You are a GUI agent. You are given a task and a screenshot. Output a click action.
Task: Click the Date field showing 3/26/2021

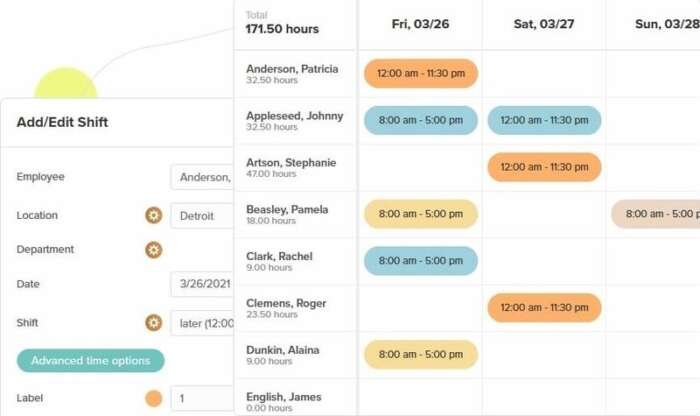tap(202, 284)
